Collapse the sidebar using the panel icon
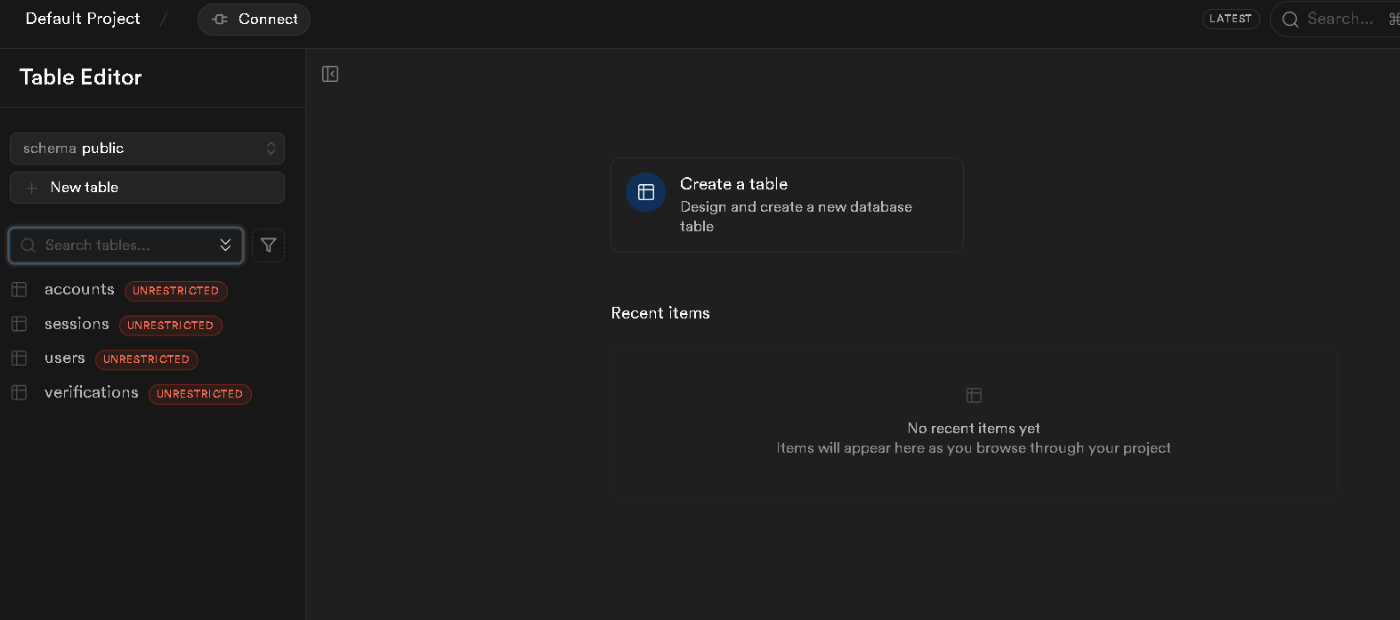Viewport: 1400px width, 620px height. 330,74
